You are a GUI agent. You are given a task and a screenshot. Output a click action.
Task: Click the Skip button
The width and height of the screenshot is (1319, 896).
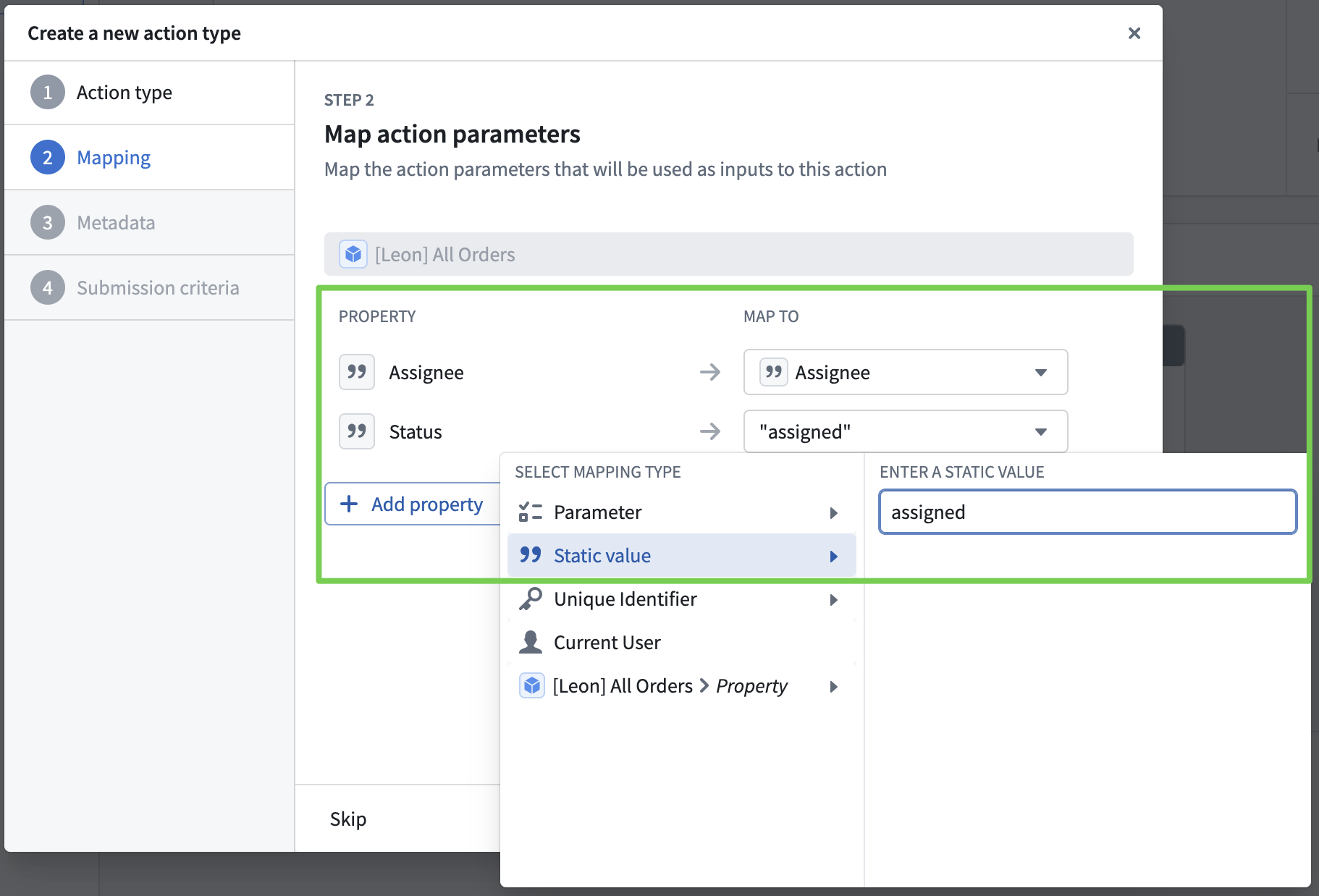(348, 819)
